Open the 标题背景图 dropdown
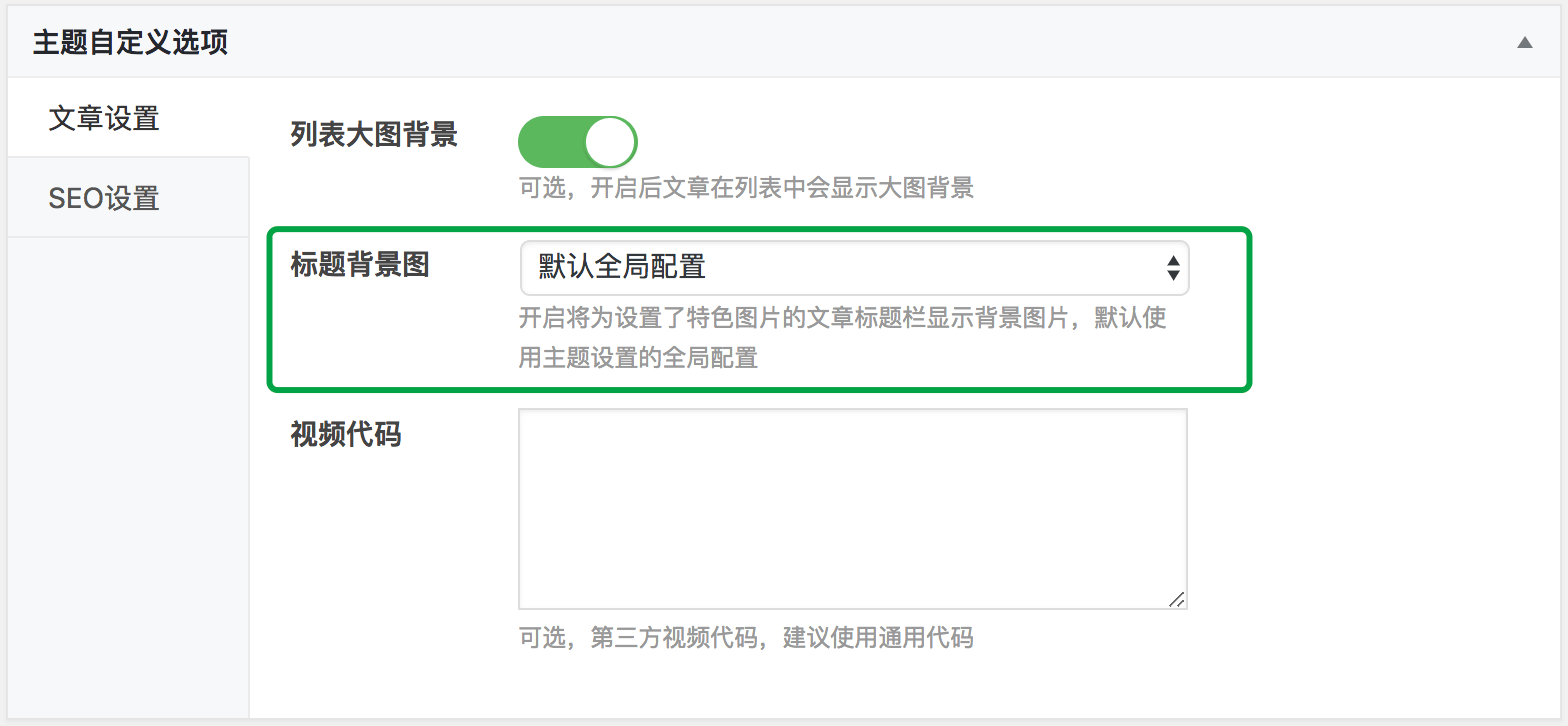Screen dimensions: 1568x726 854,267
